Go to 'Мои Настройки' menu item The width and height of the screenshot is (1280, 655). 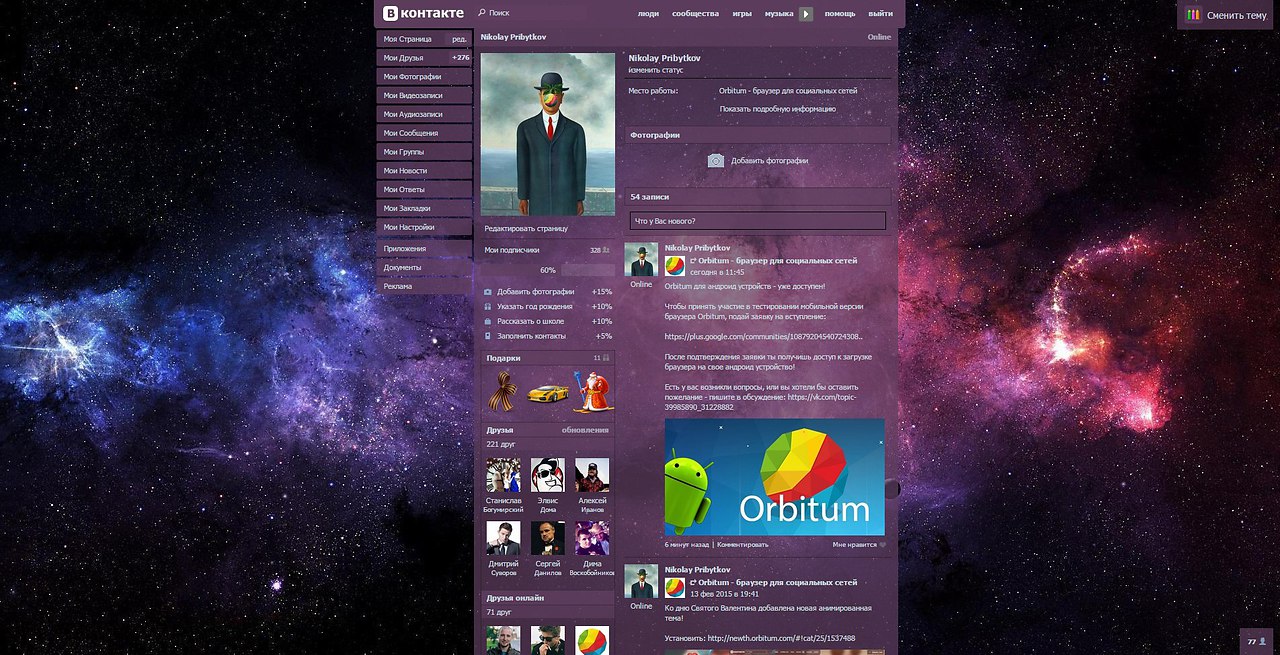409,227
